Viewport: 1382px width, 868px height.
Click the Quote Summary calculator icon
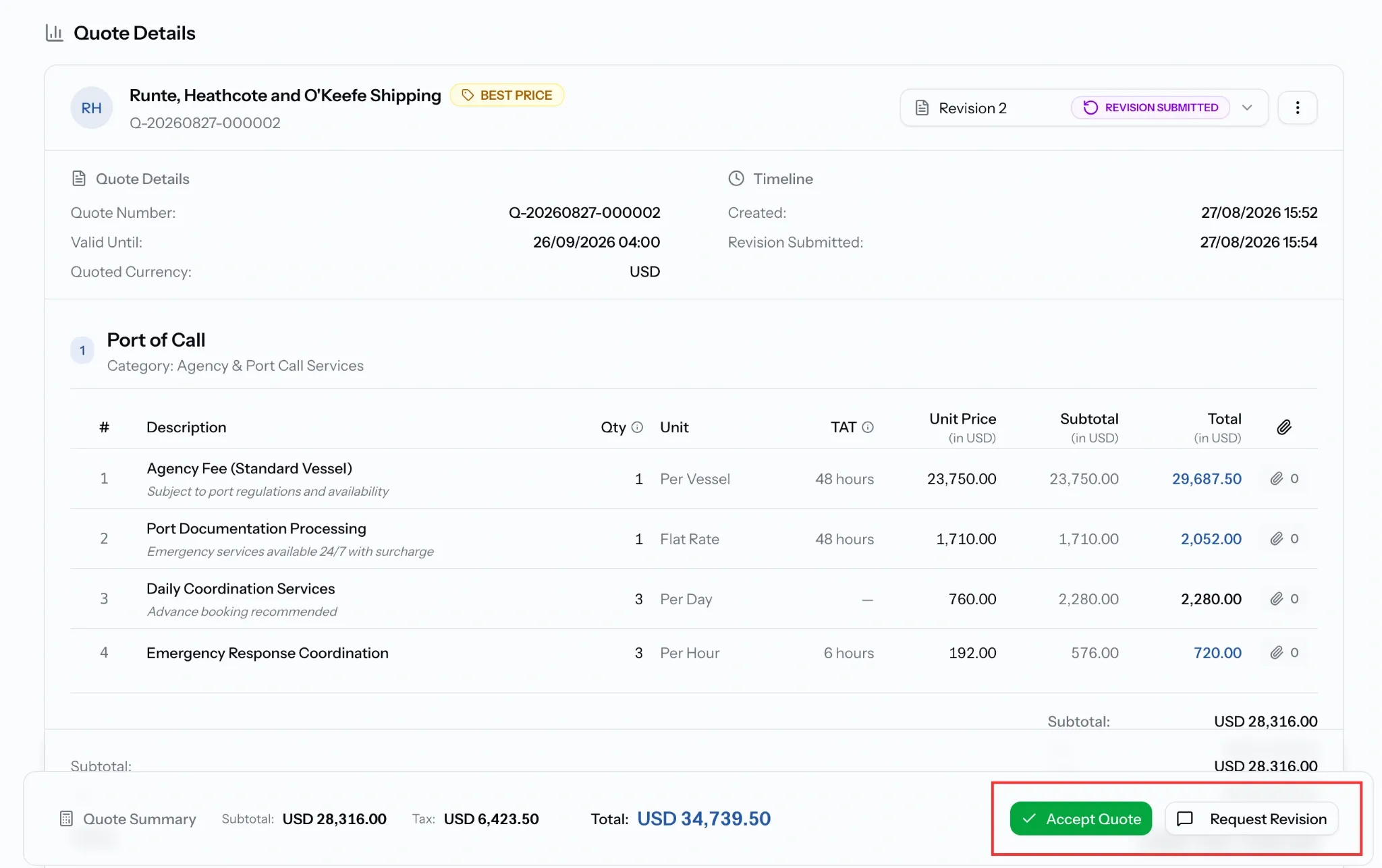coord(66,819)
